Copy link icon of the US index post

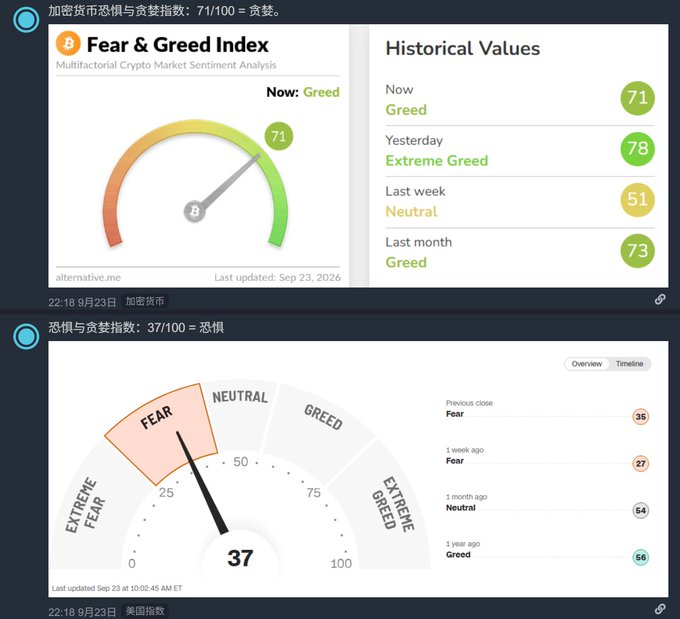pyautogui.click(x=660, y=609)
